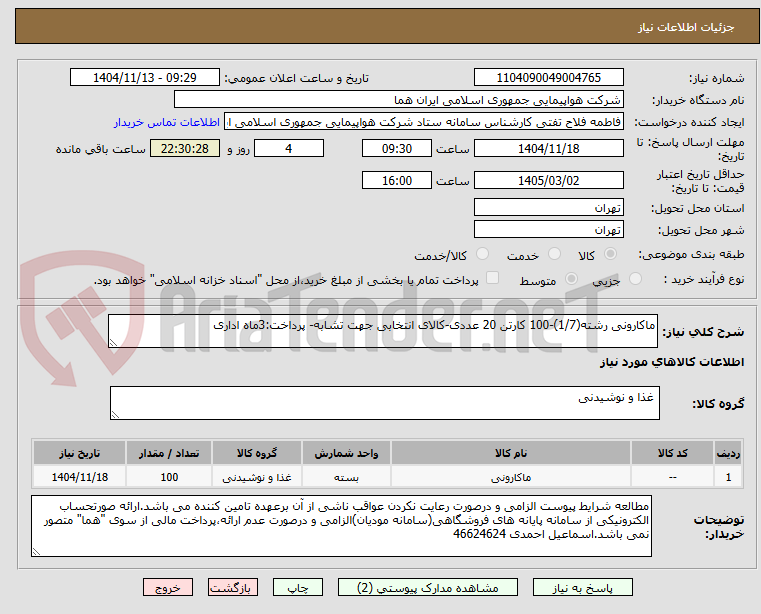The width and height of the screenshot is (761, 614).
Task: Click the validity time 16:00 field
Action: click(397, 181)
